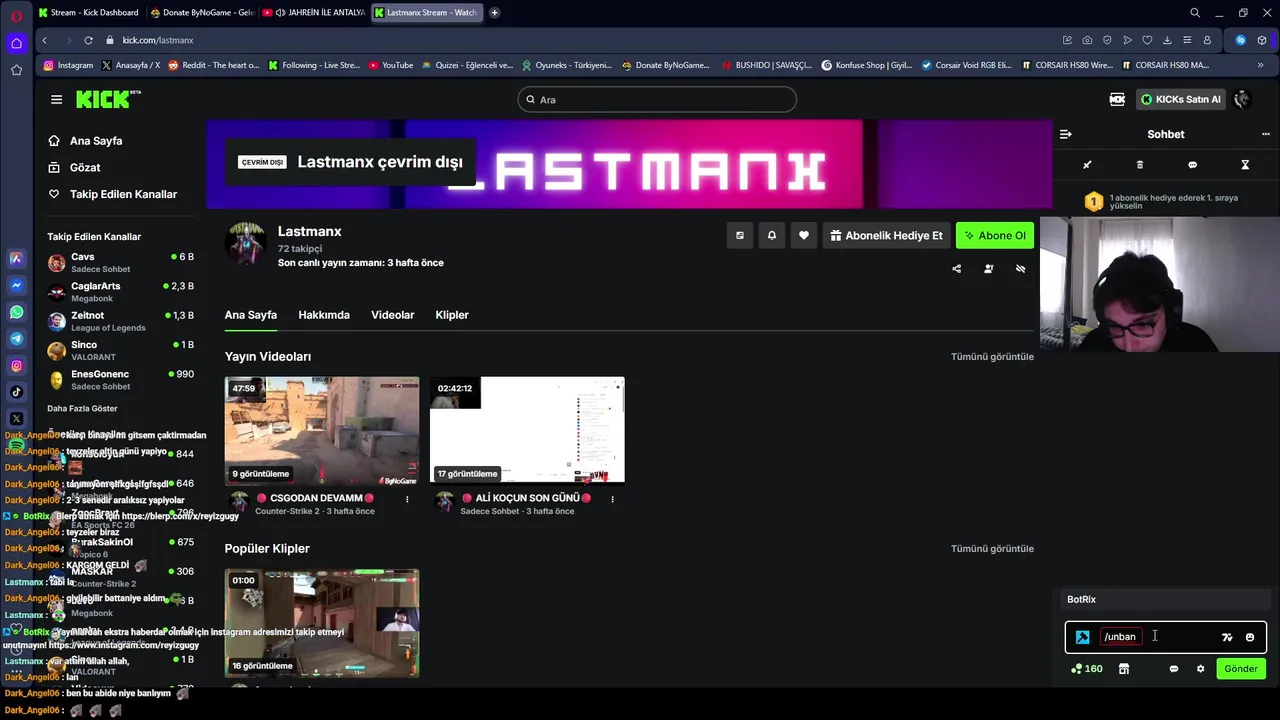Clear chat using the trash icon
This screenshot has height=720, width=1280.
coord(1140,165)
